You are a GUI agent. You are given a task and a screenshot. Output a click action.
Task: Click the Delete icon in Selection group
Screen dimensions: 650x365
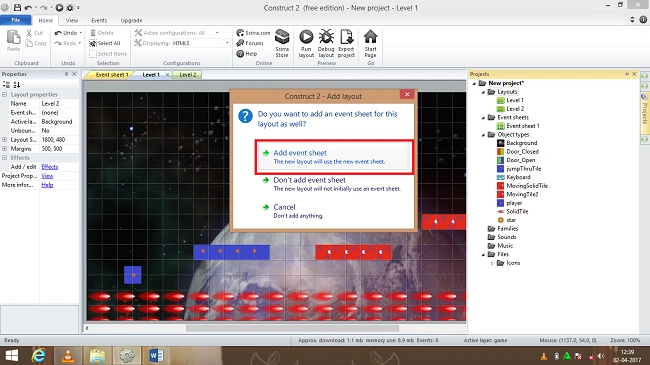click(93, 33)
